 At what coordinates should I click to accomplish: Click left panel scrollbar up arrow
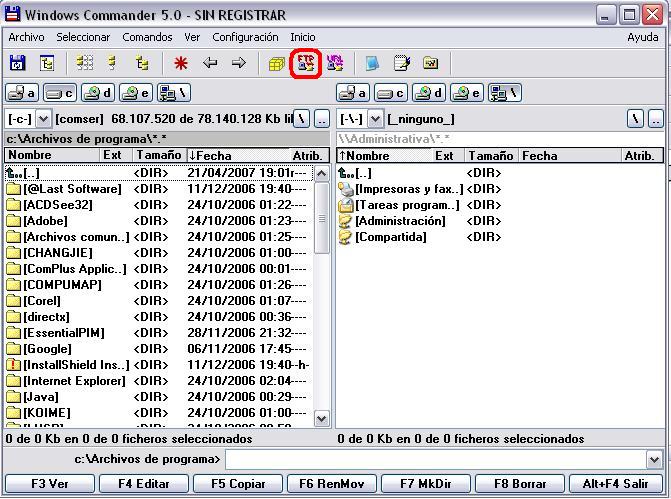pyautogui.click(x=322, y=173)
